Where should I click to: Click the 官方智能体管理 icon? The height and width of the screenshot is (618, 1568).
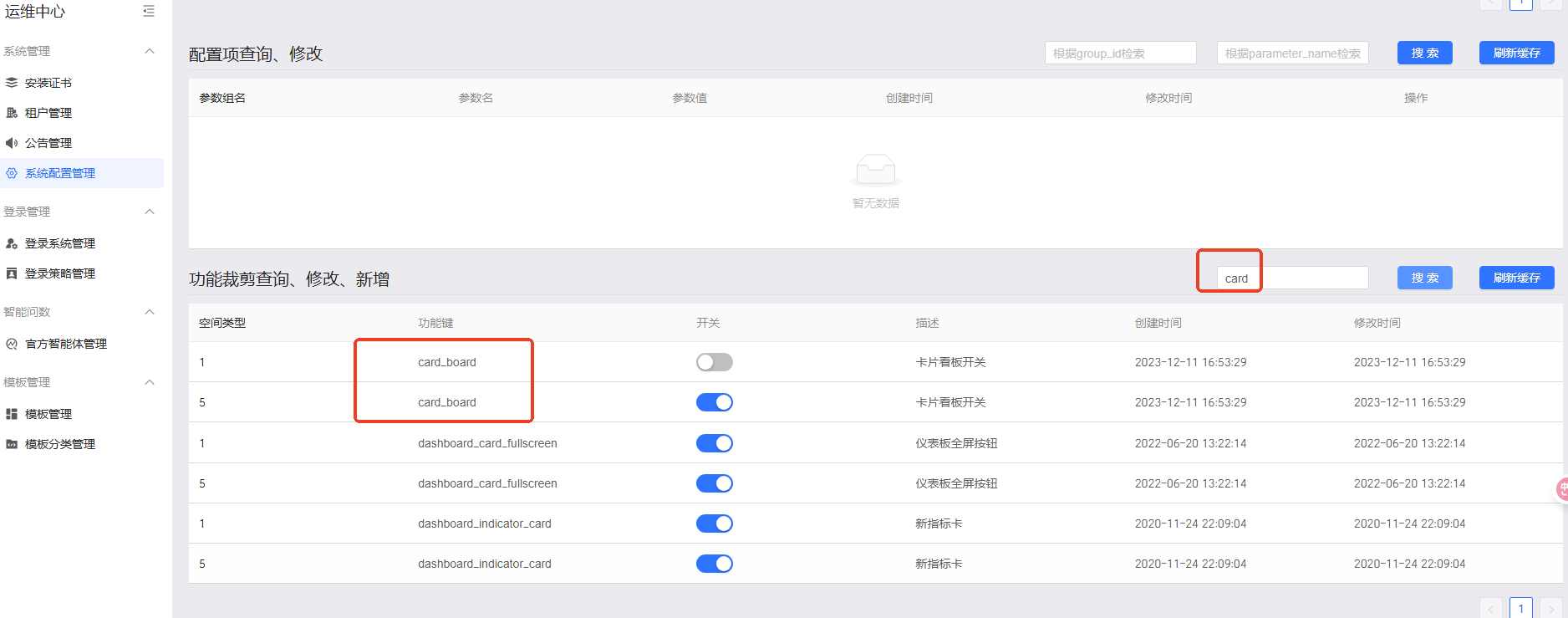click(x=12, y=344)
